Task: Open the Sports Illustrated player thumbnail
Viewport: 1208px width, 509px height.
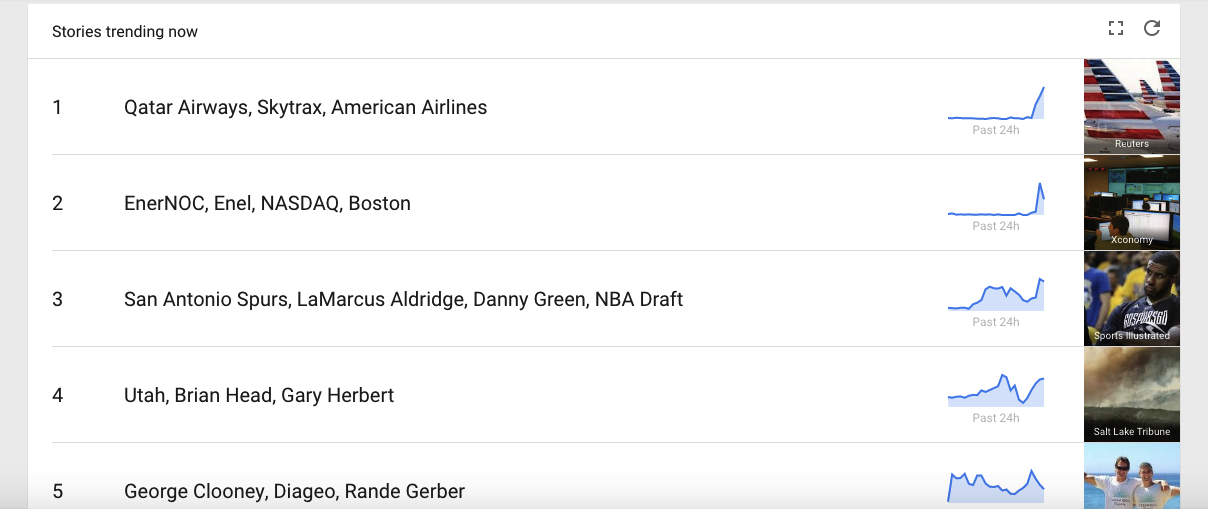Action: [x=1132, y=299]
